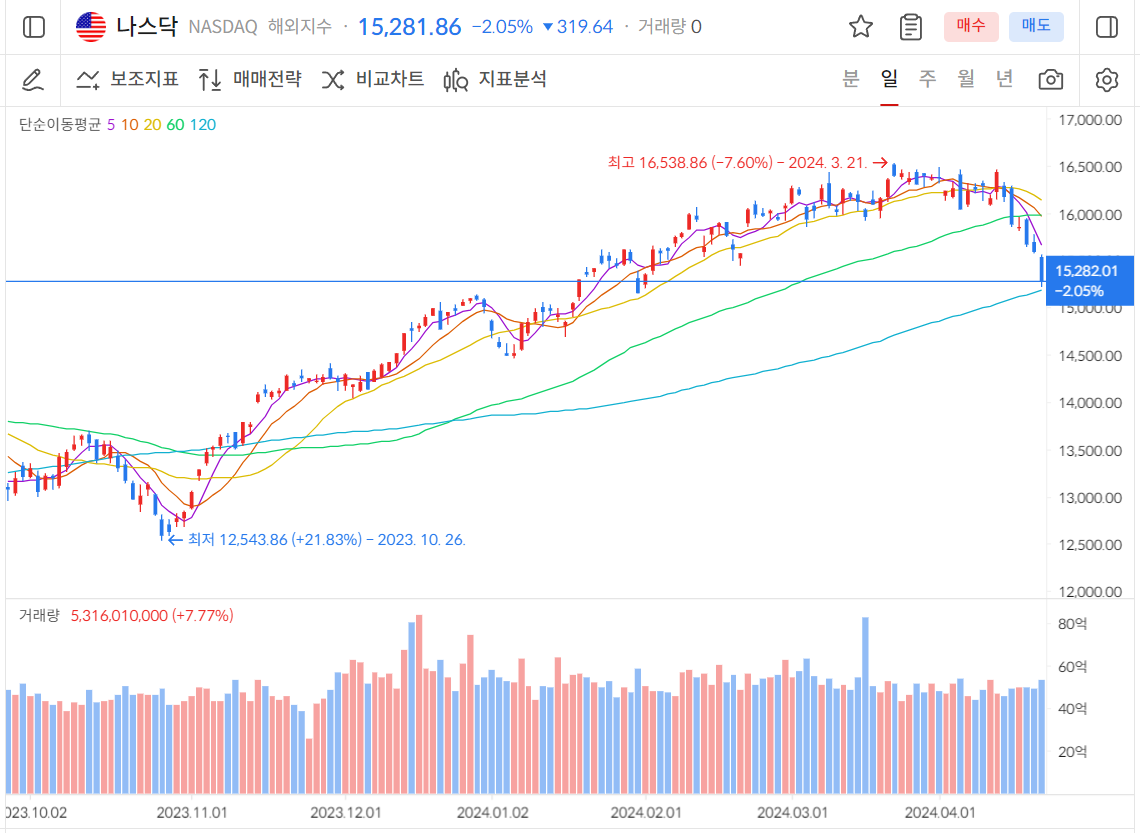Viewport: 1140px width, 833px height.
Task: Click the 나스닥 index name title
Action: coord(147,27)
